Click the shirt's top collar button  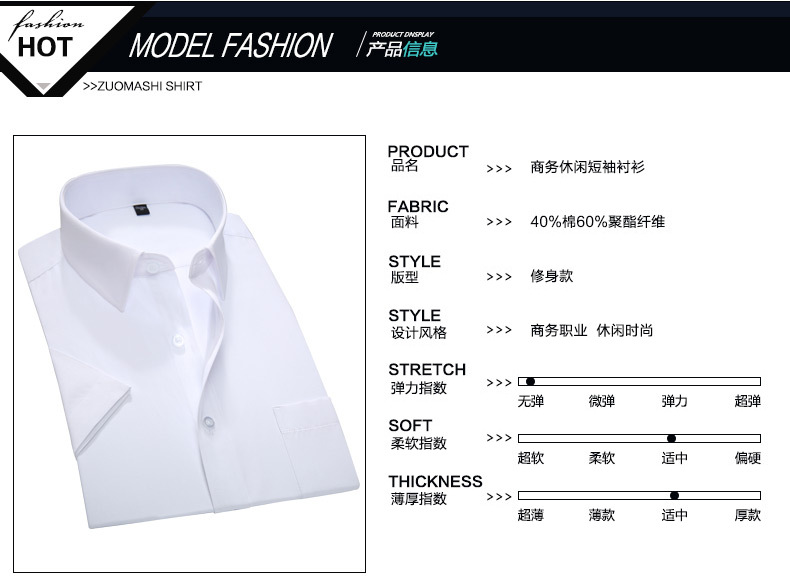[152, 268]
